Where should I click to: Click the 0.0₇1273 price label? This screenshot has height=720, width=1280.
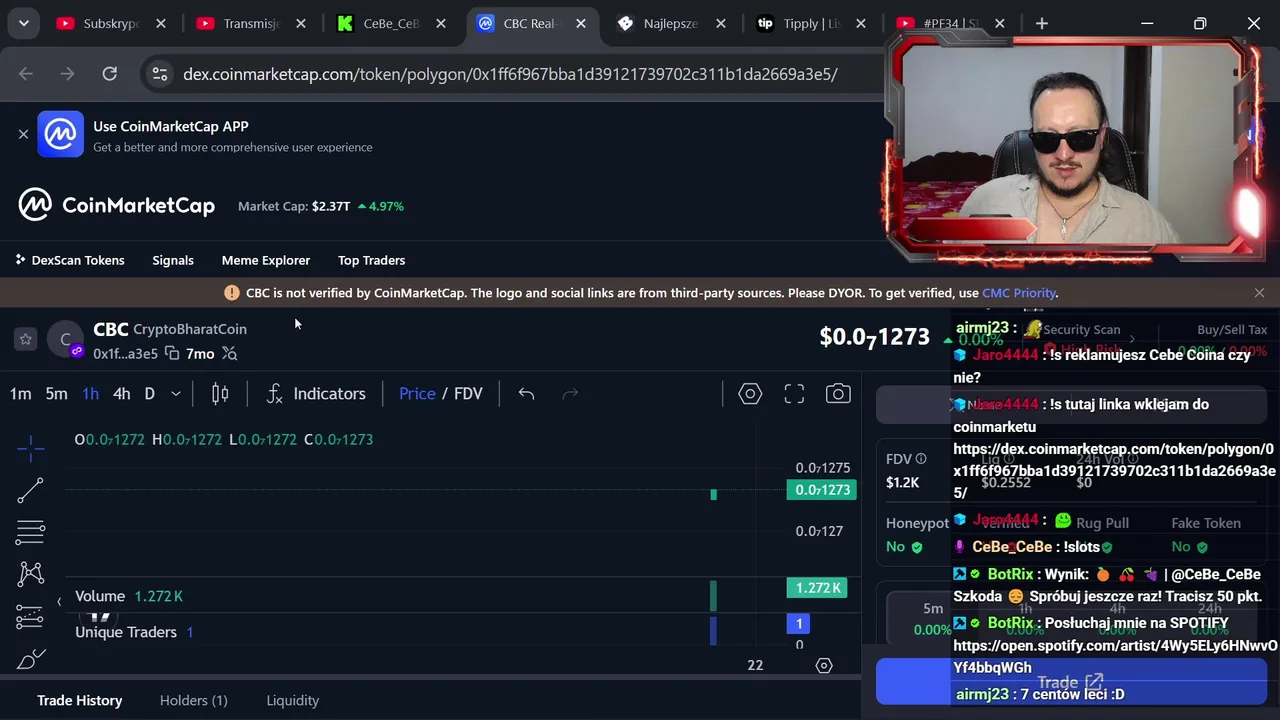(823, 490)
